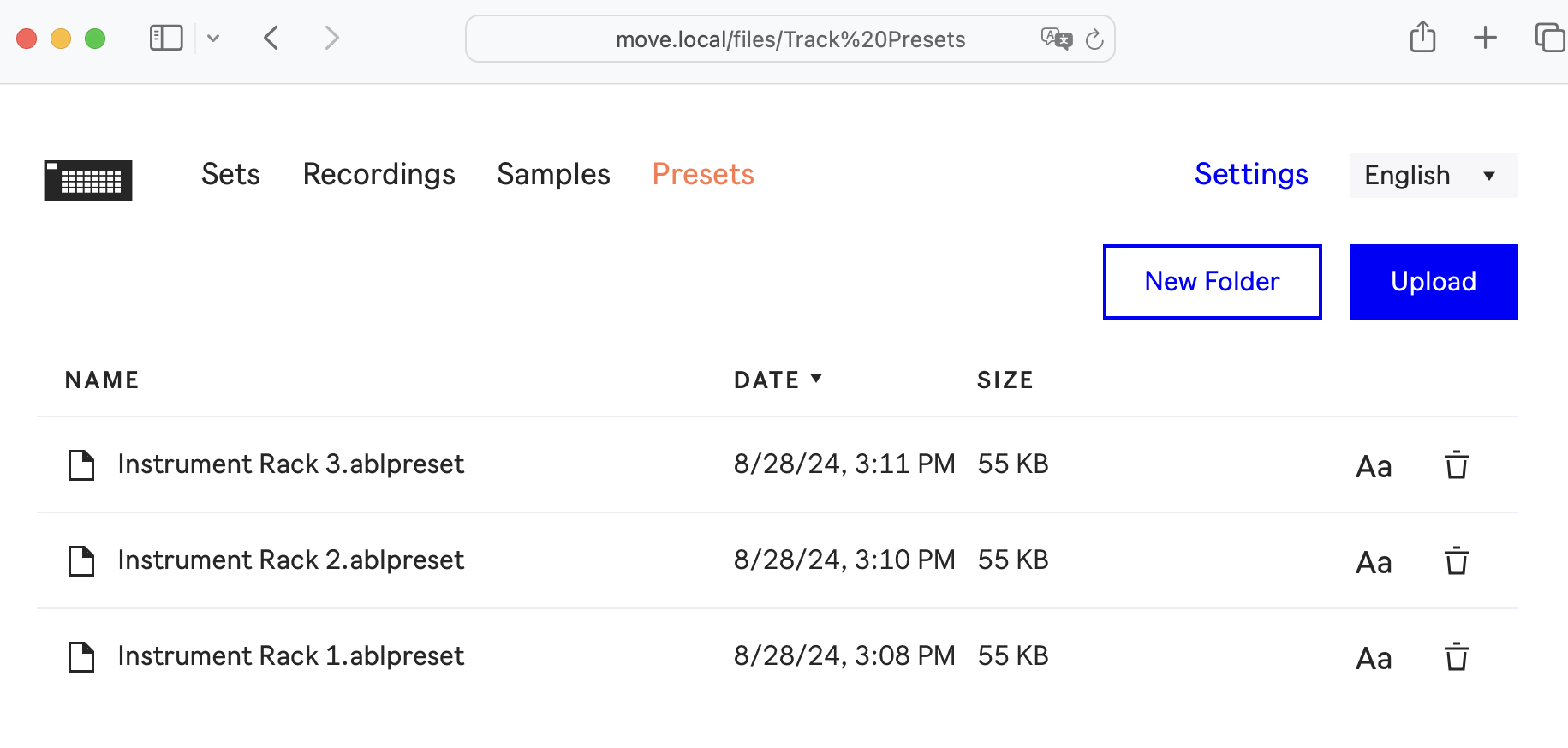Switch to the Samples tab

(x=553, y=174)
